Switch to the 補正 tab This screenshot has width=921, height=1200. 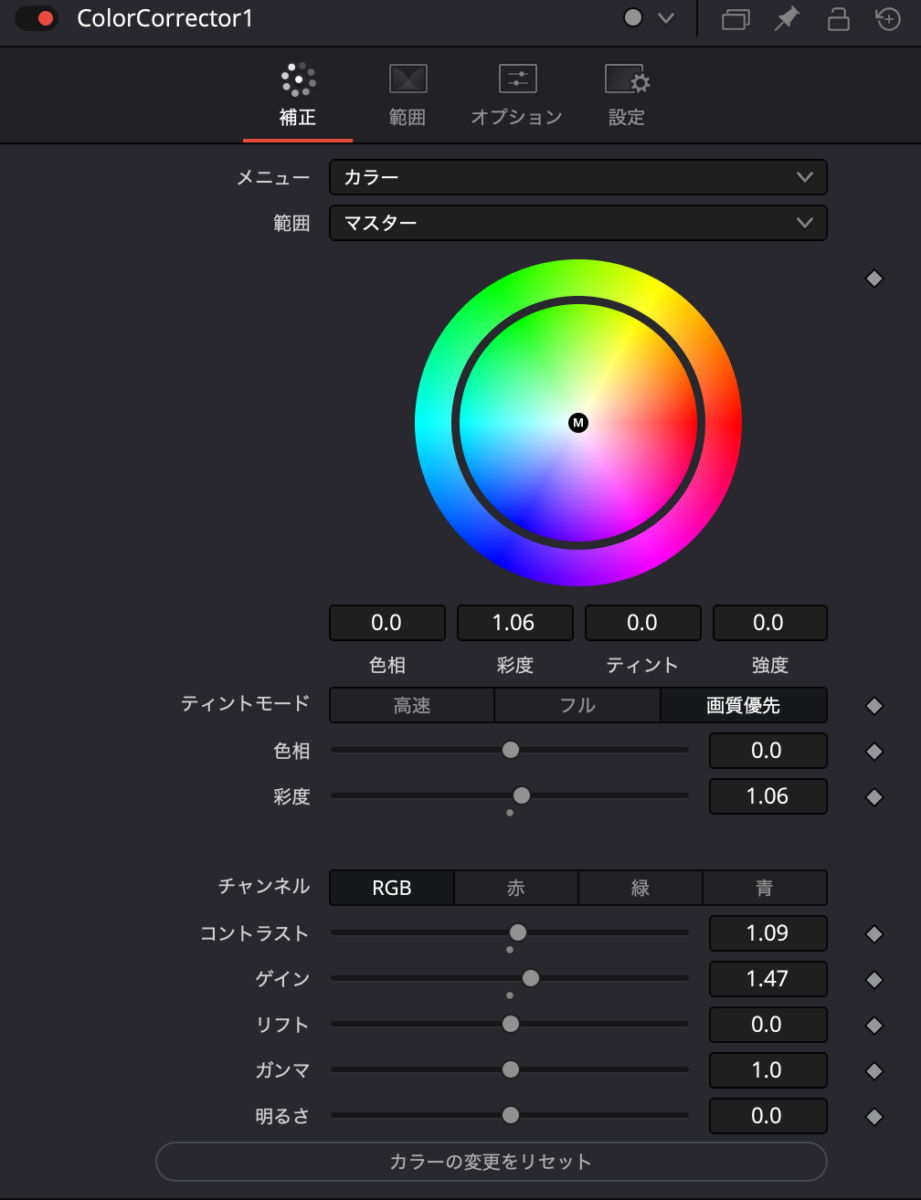[x=298, y=96]
